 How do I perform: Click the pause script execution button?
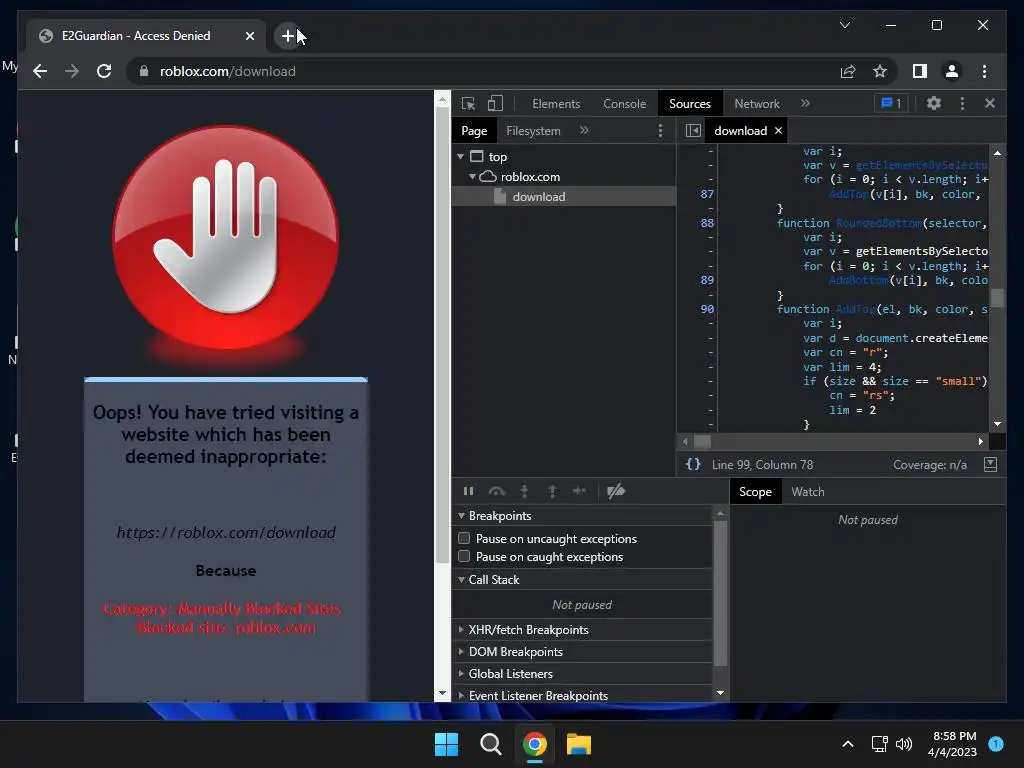click(x=468, y=491)
